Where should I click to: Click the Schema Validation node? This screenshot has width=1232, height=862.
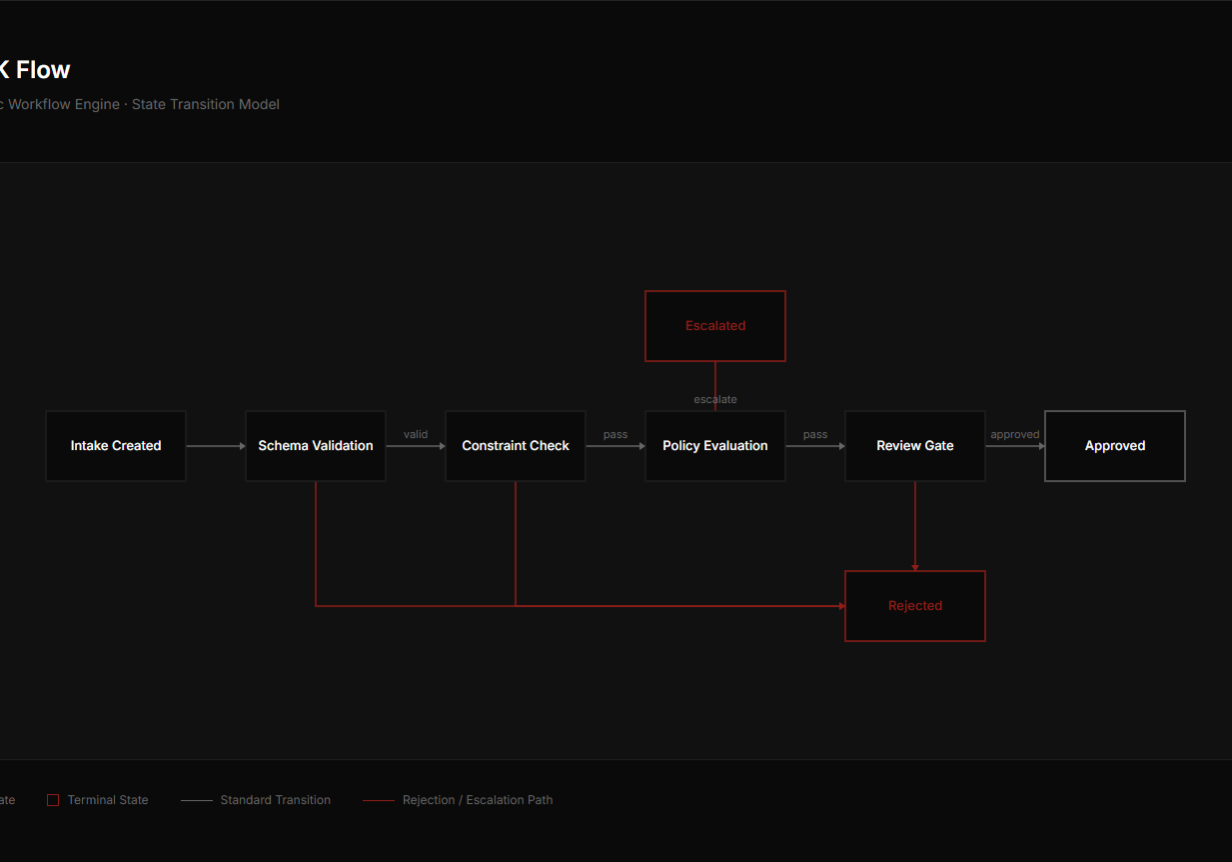(316, 446)
